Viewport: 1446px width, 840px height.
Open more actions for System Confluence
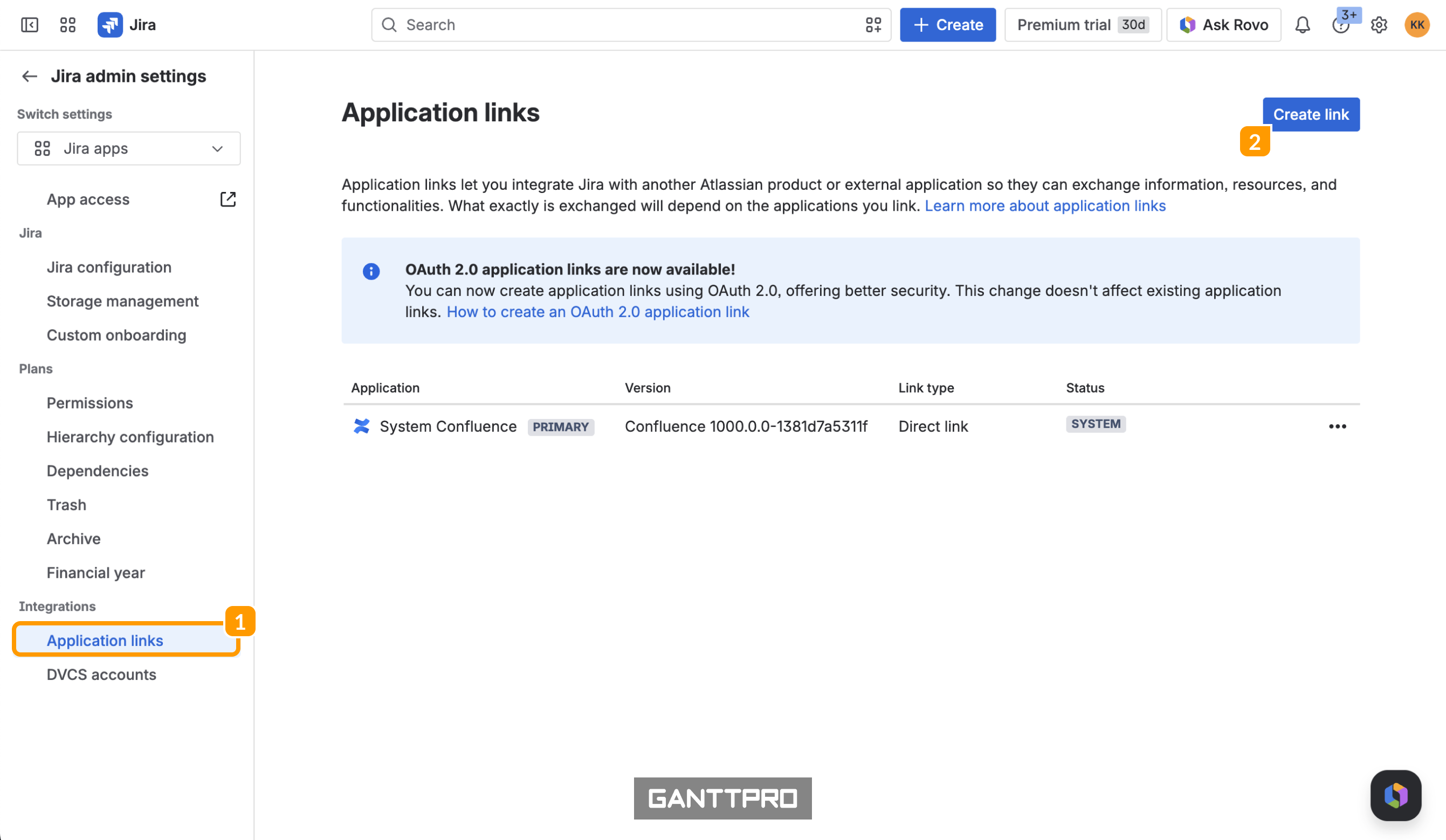[x=1337, y=426]
